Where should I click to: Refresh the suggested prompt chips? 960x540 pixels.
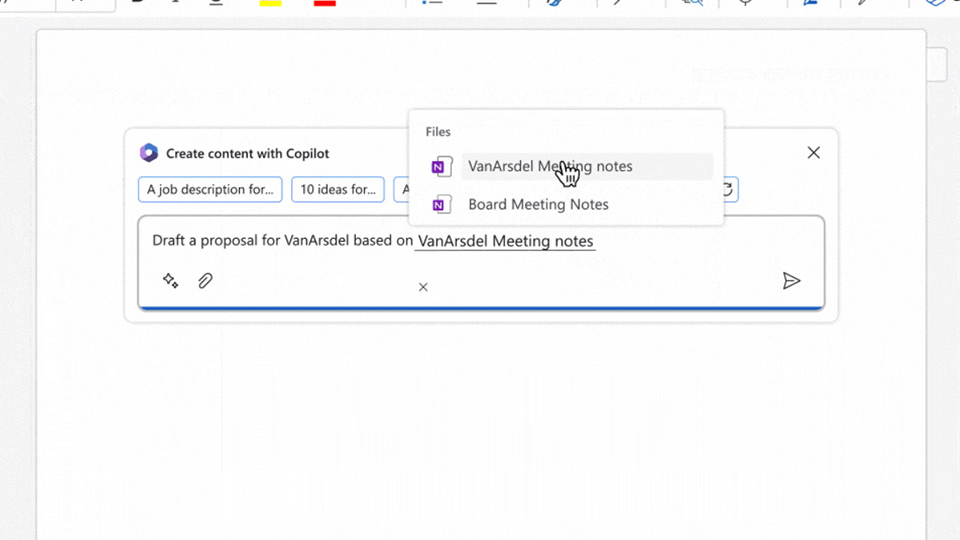728,189
